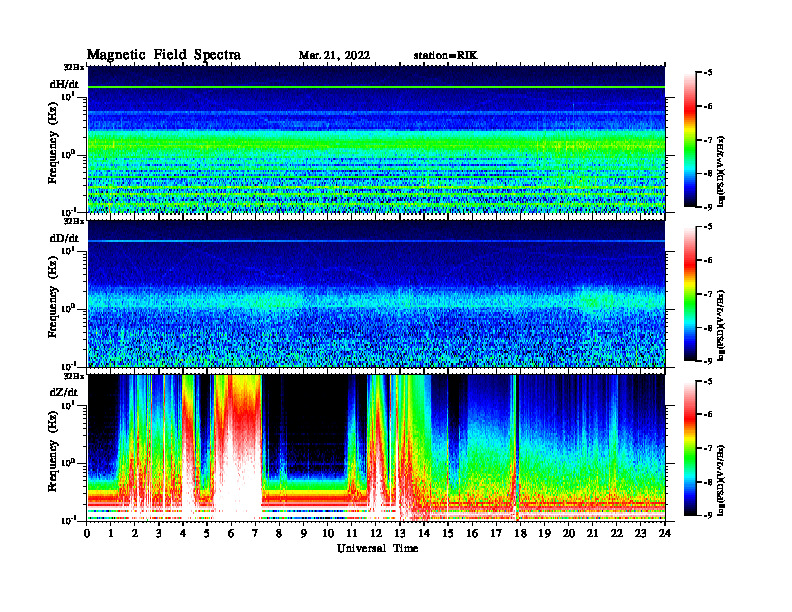The width and height of the screenshot is (792, 612).
Task: Click the "-8" value on dD/dt color bar
Action: coord(708,328)
